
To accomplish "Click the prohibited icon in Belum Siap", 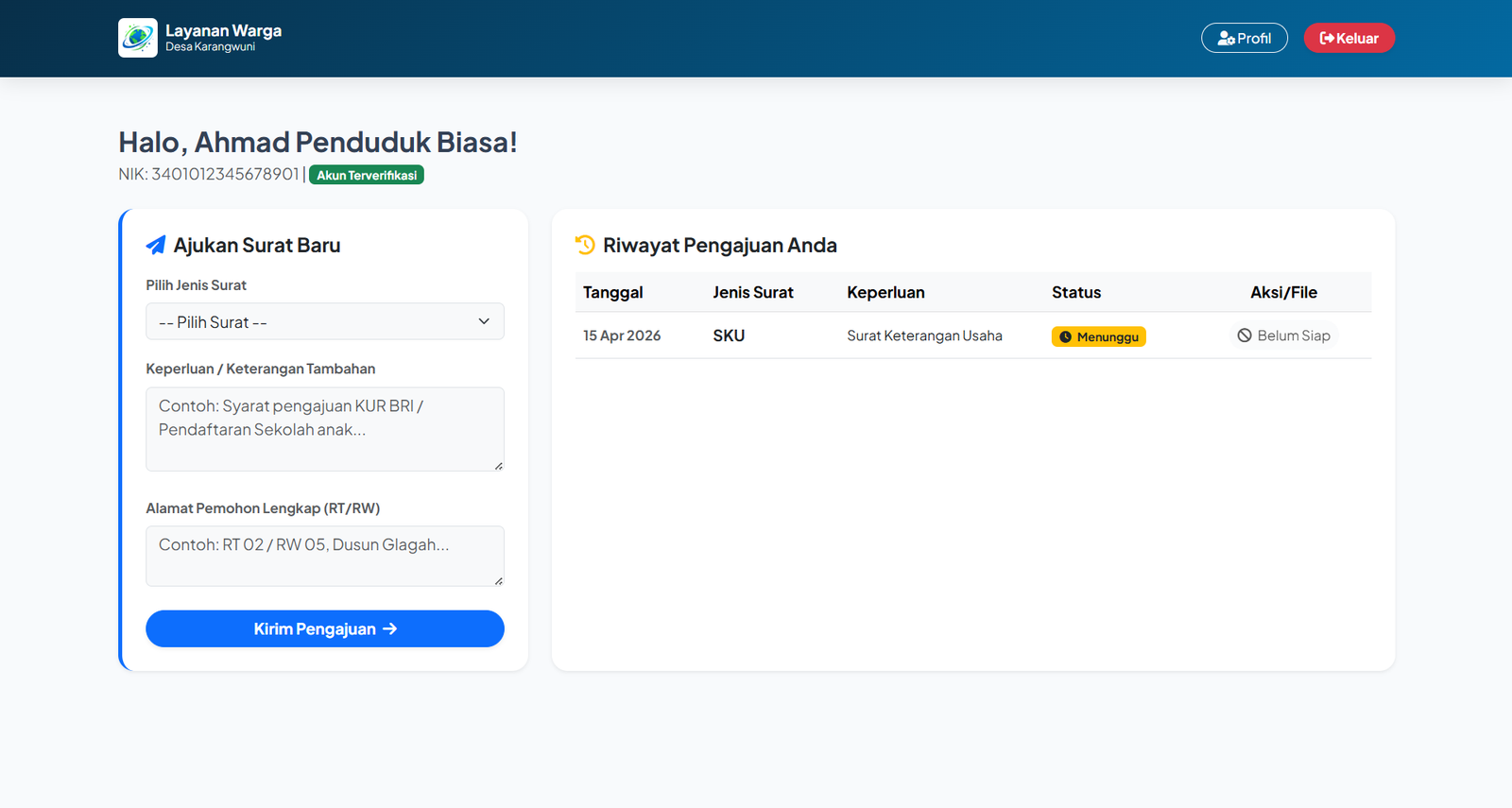I will point(1245,335).
